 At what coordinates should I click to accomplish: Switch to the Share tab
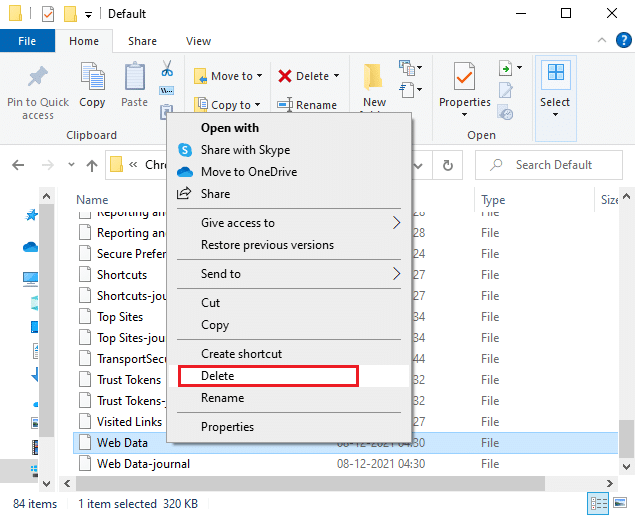[x=142, y=41]
